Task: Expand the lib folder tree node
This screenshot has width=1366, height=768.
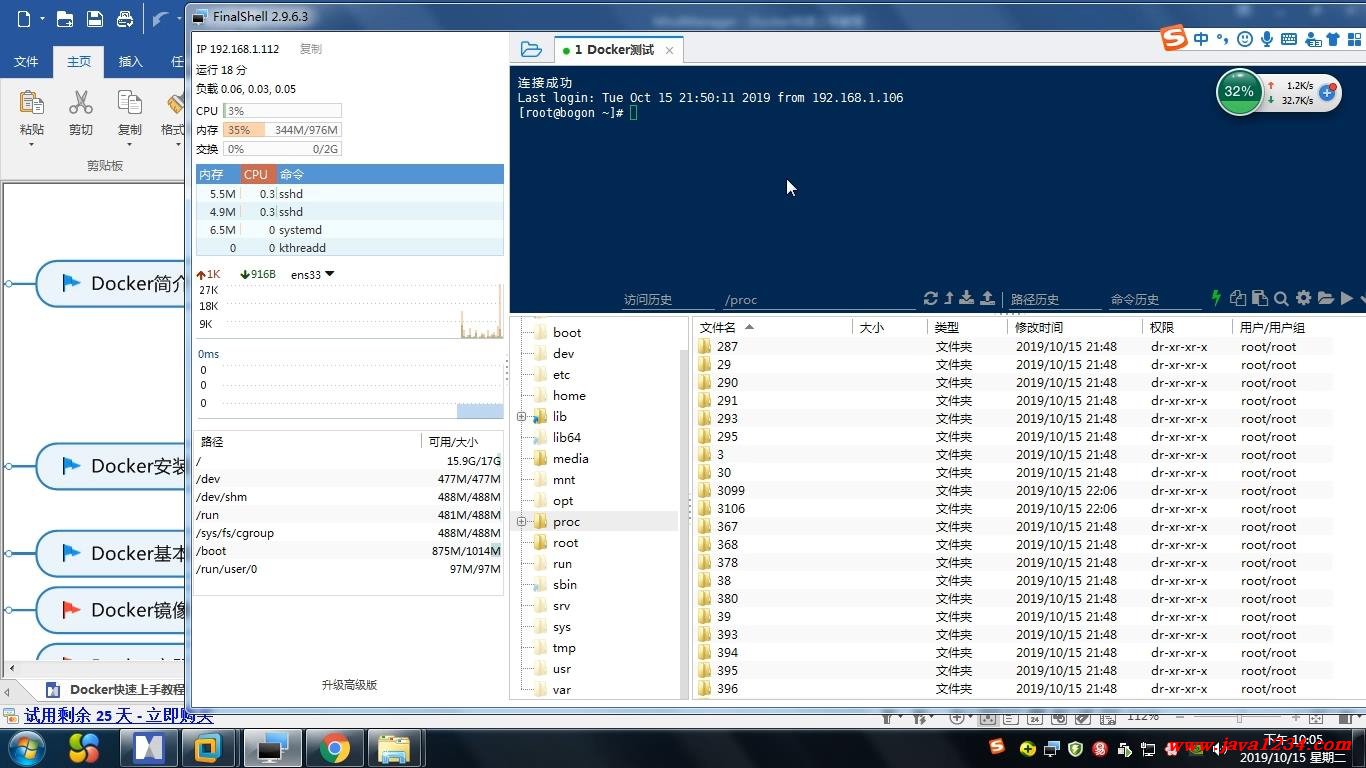Action: coord(521,417)
